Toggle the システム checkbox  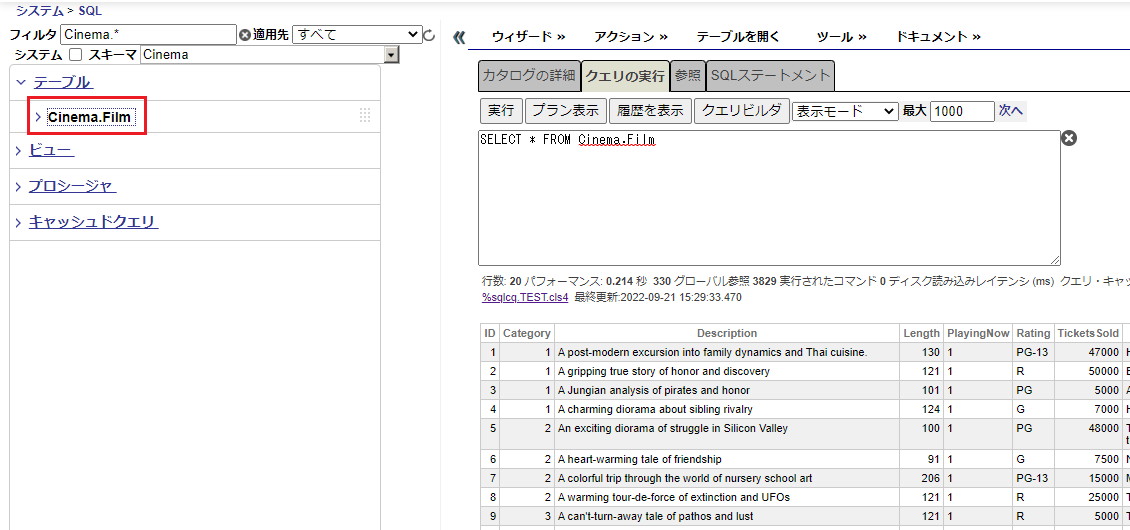point(75,55)
